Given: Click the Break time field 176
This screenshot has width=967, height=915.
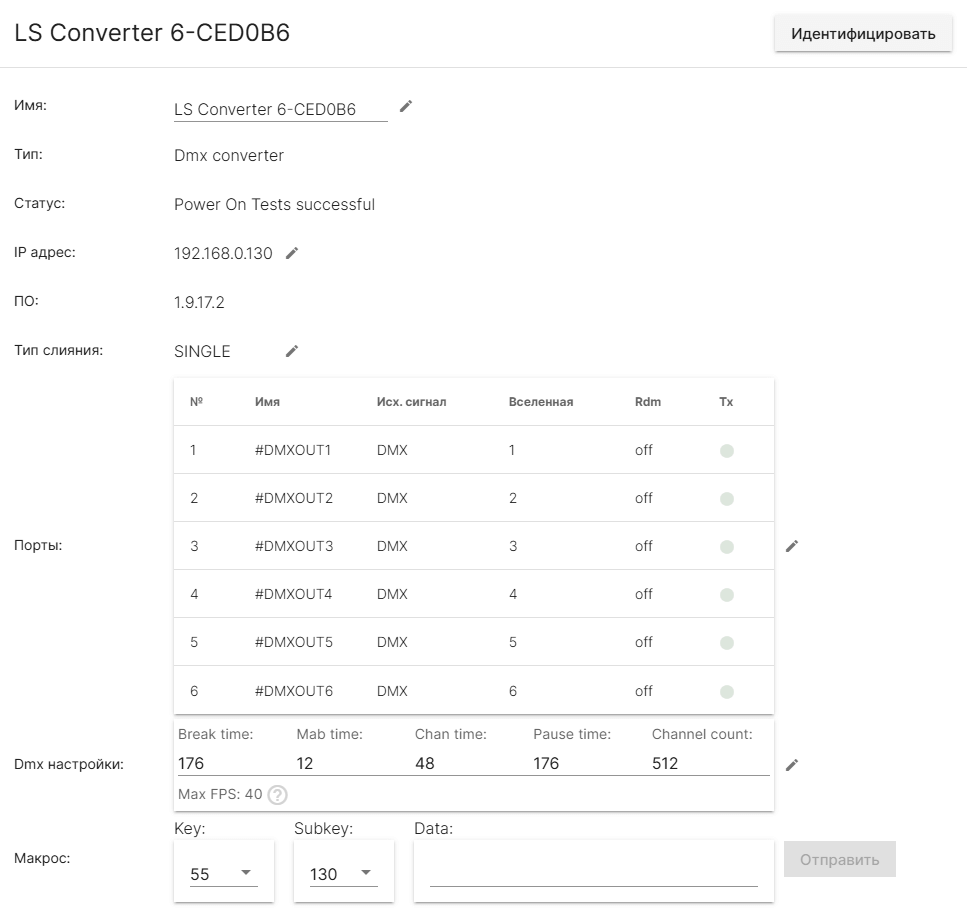Looking at the screenshot, I should tap(237, 763).
